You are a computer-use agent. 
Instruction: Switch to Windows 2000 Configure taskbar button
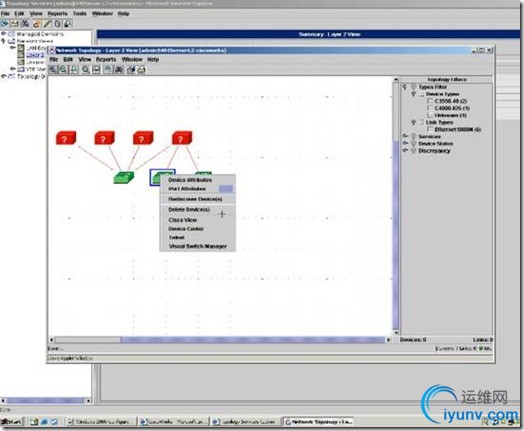pos(101,422)
